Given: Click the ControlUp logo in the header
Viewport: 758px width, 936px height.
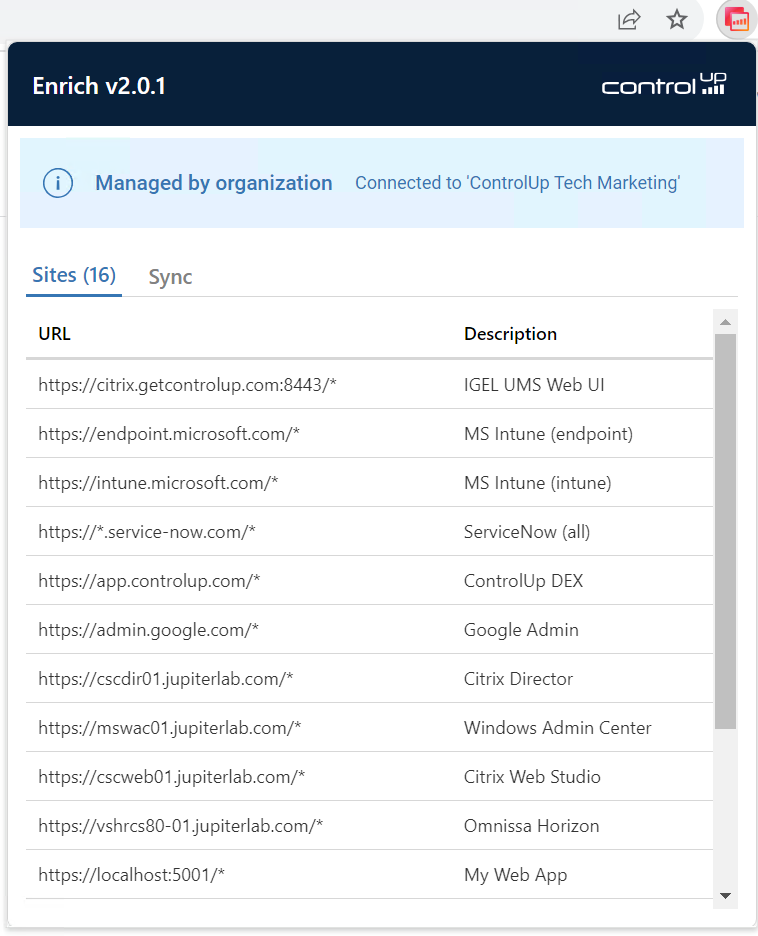Looking at the screenshot, I should 664,84.
